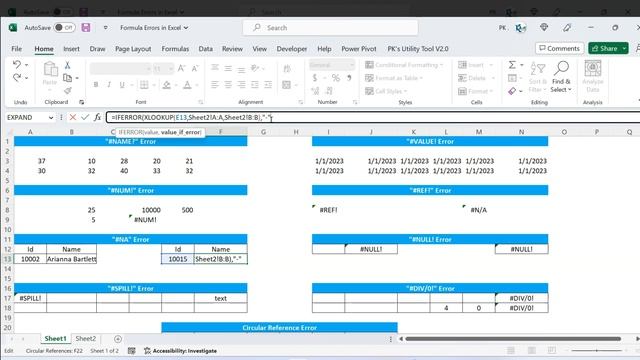Open the Formulas ribbon tab
The width and height of the screenshot is (640, 360).
coord(175,49)
